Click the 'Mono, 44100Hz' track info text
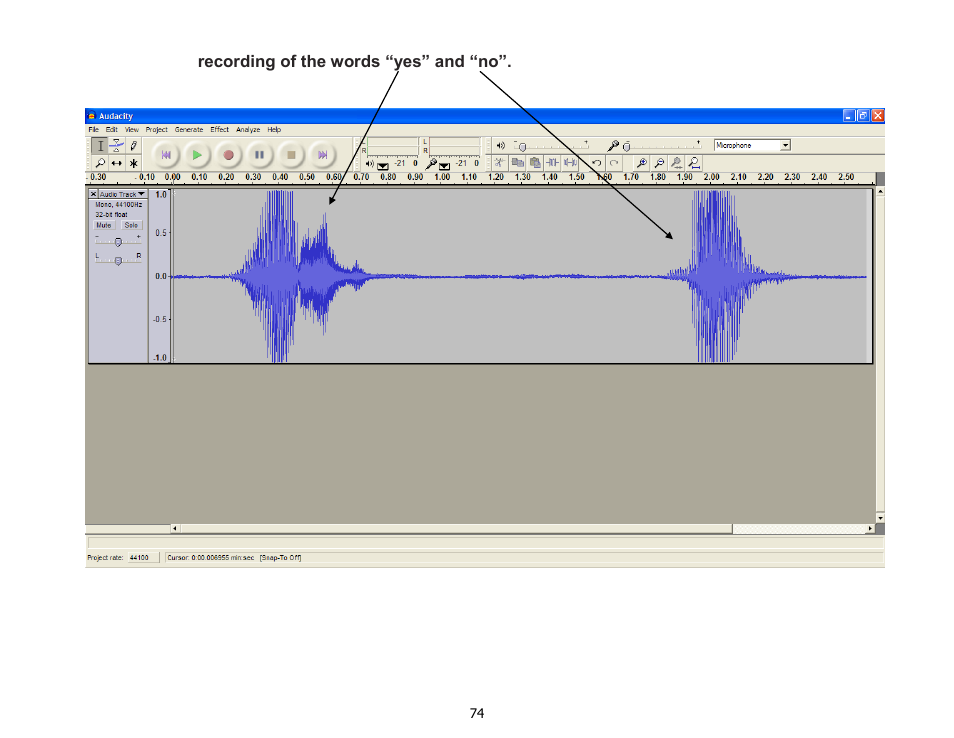 point(119,204)
